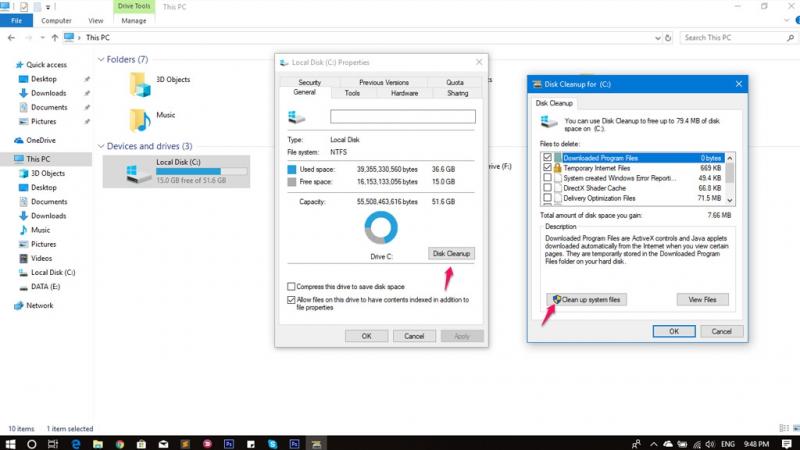Click the Disk Cleanup button
Screen dimensions: 800x450
click(x=451, y=254)
